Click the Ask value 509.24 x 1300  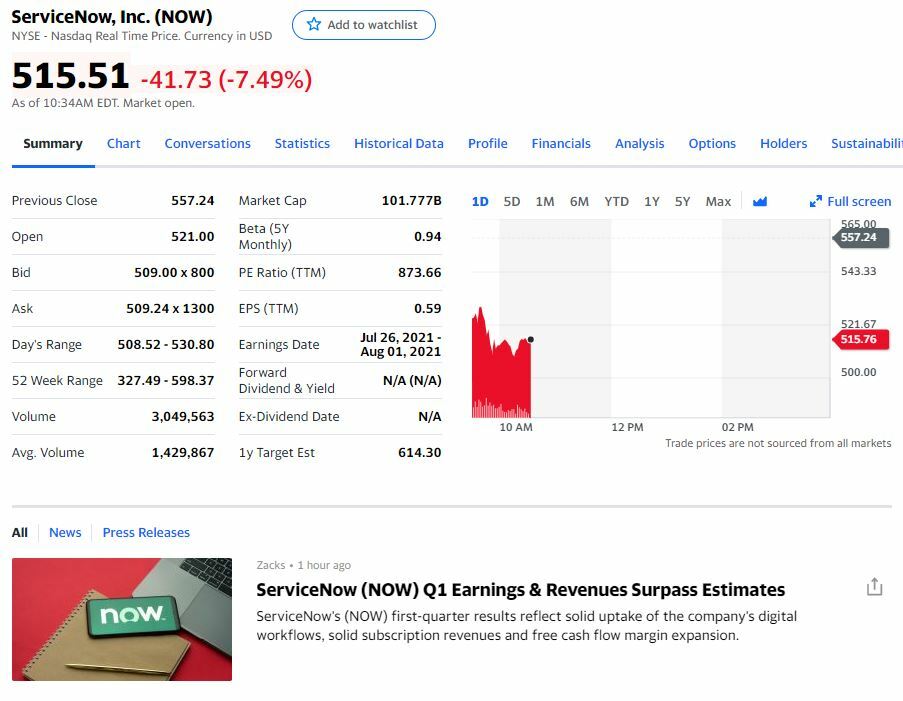[170, 309]
